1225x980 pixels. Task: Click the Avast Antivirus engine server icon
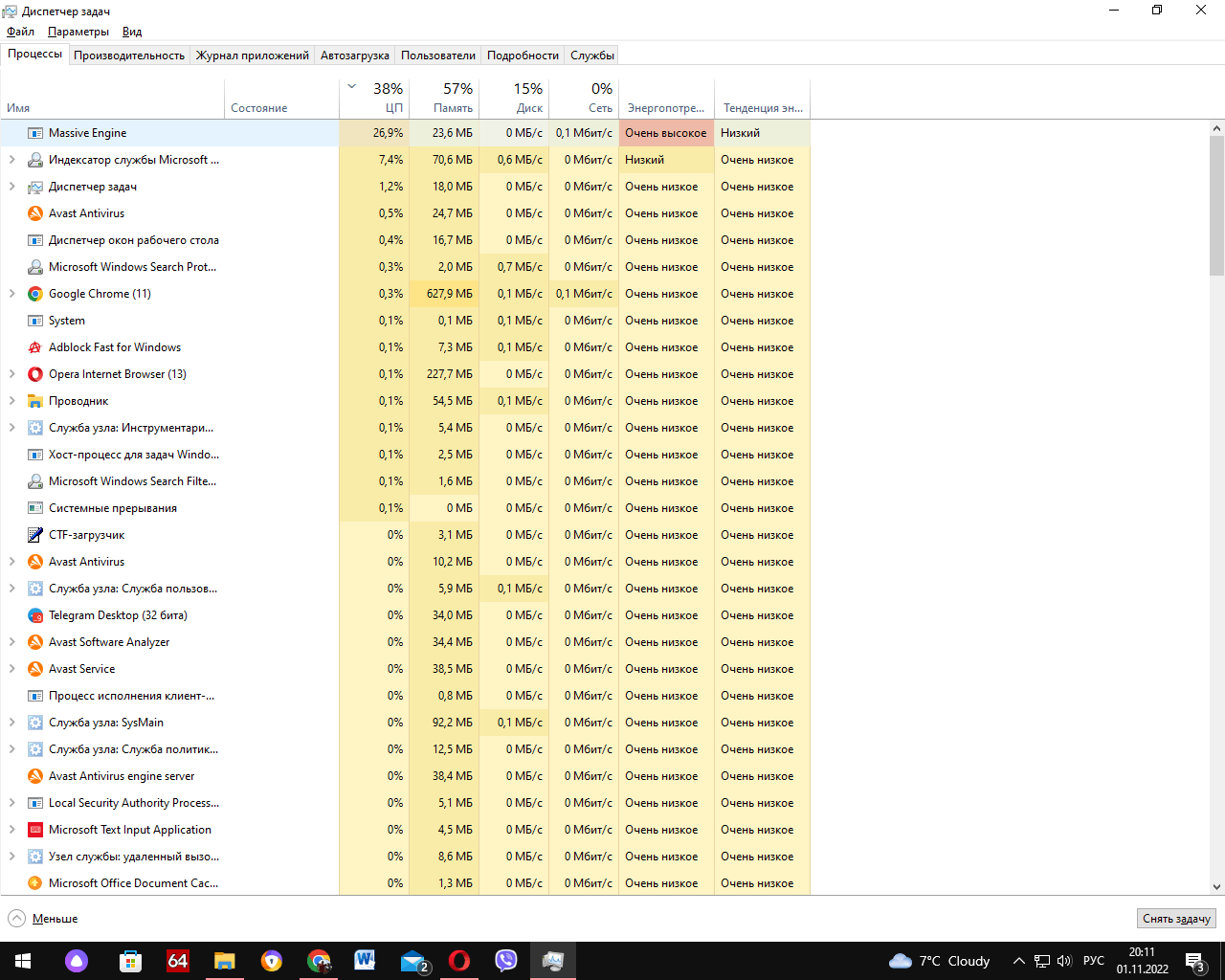tap(35, 776)
